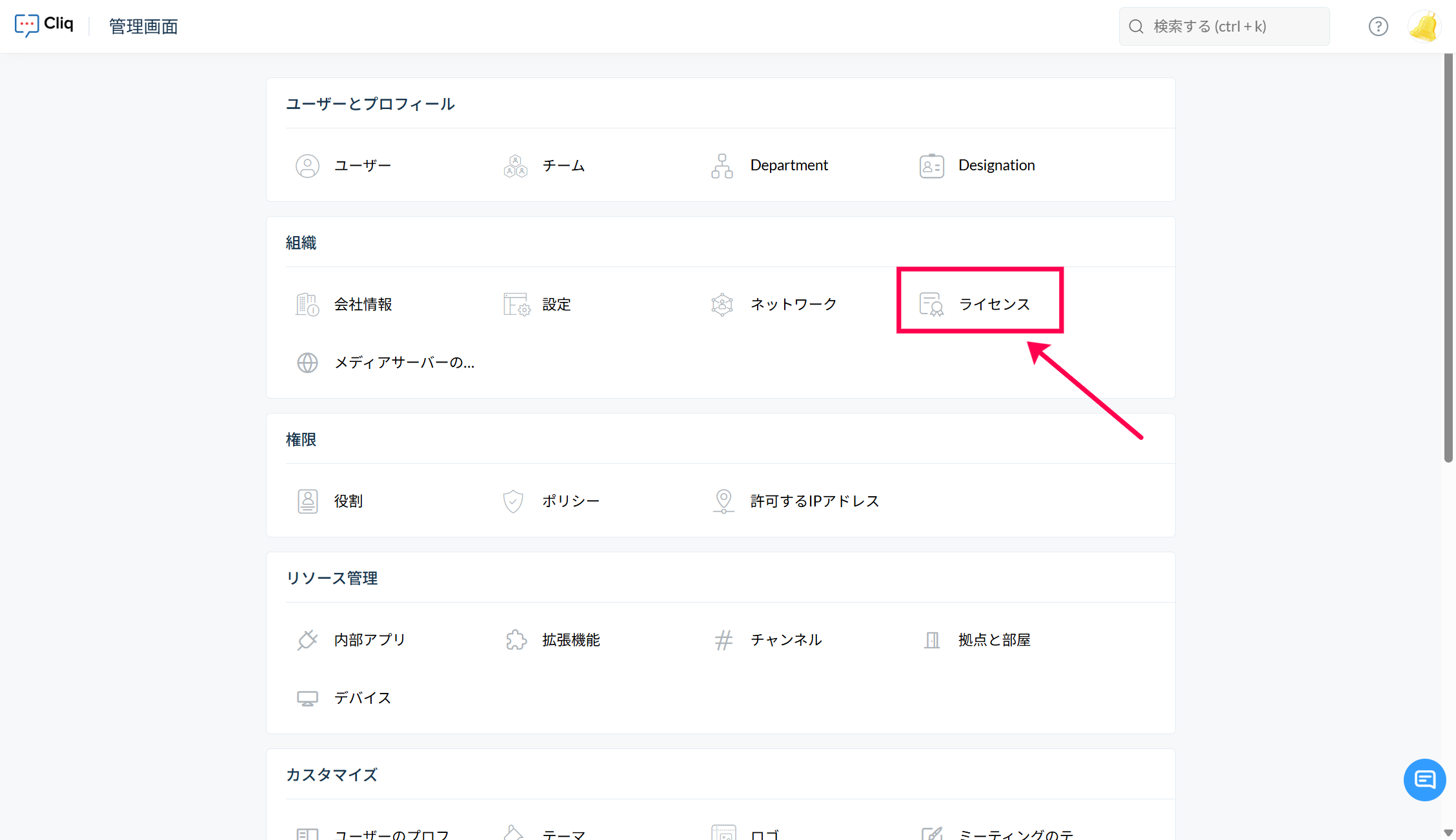Open the 拡張機能 puzzle piece icon
Screen dimensions: 1456x840
(516, 640)
